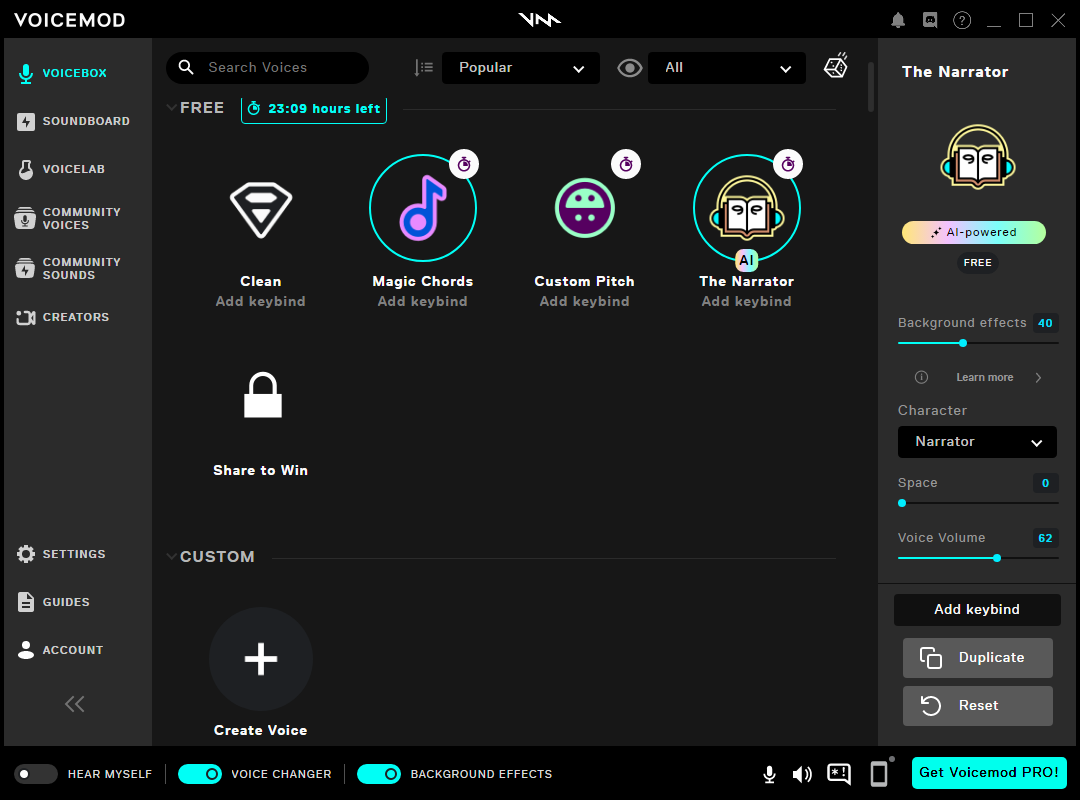Click the Learn more chevron arrow
Screen dimensions: 1080x800
1038,377
